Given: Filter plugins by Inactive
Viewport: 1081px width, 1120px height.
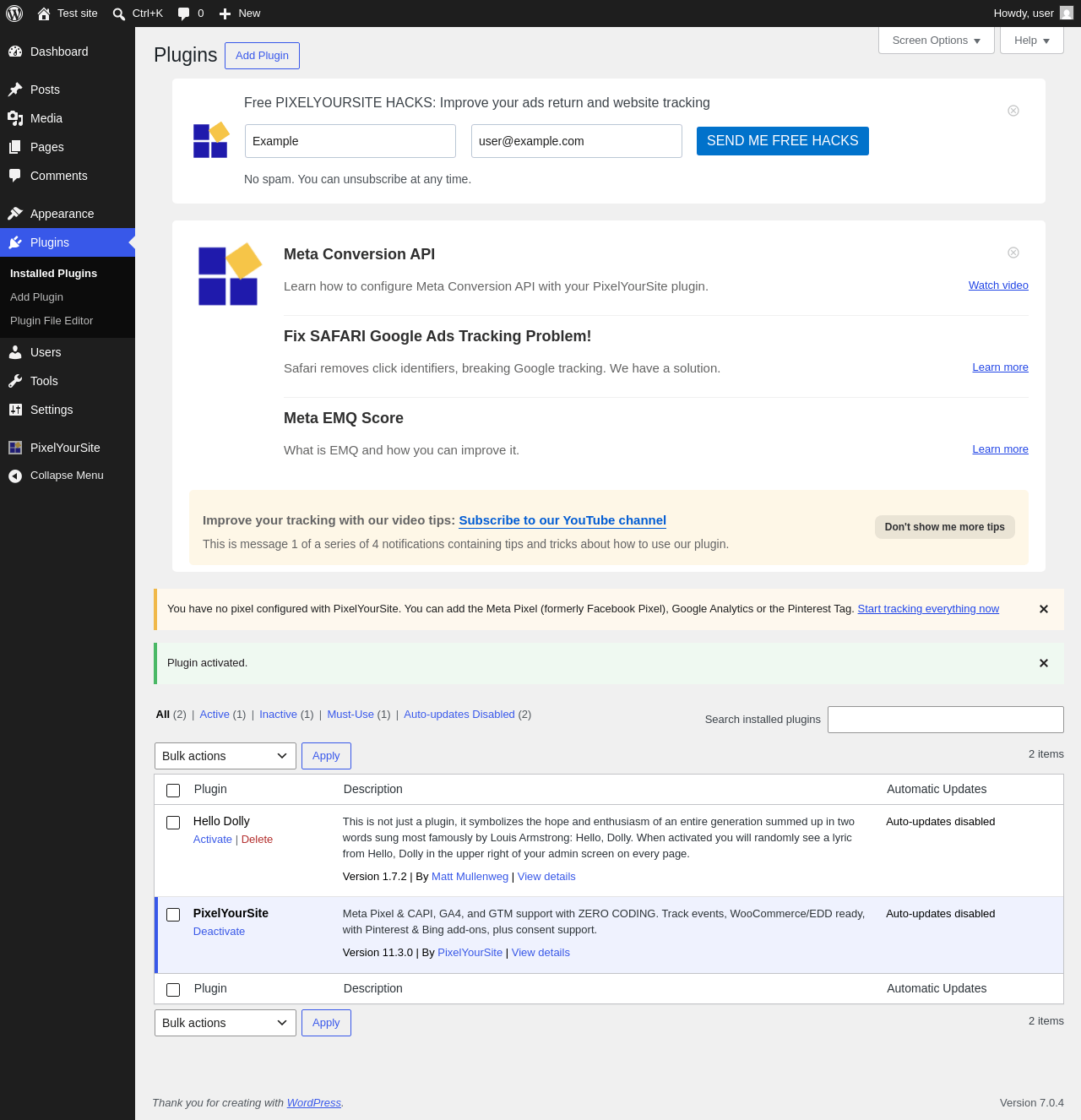Looking at the screenshot, I should 278,715.
